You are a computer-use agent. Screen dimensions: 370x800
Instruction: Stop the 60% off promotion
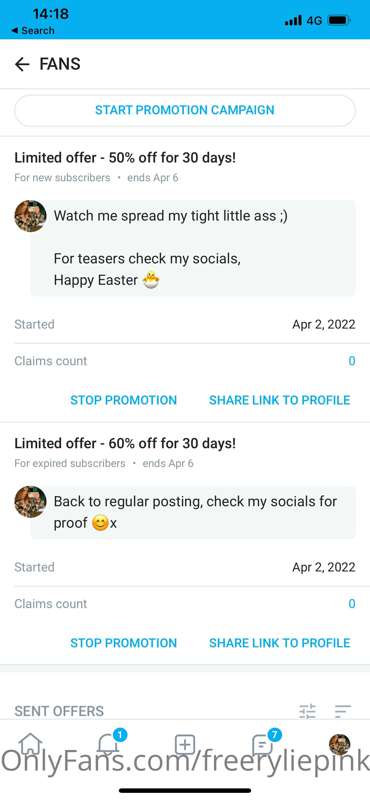pos(124,643)
